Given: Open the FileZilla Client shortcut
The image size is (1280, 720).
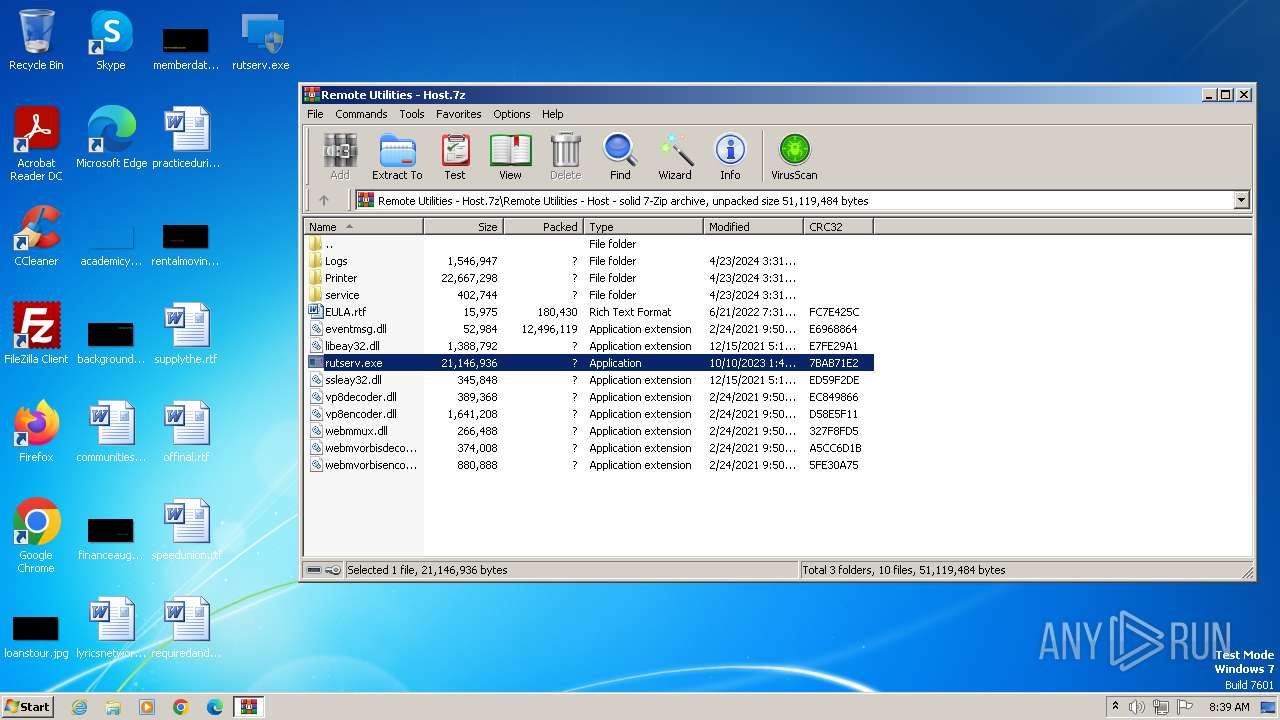Looking at the screenshot, I should pyautogui.click(x=36, y=334).
